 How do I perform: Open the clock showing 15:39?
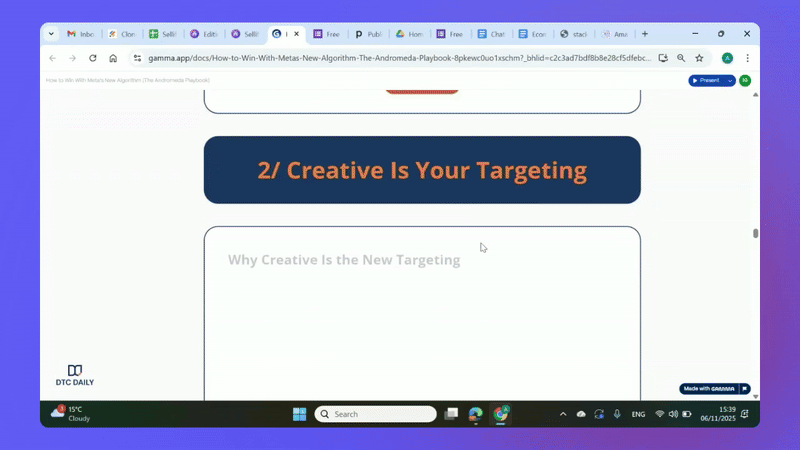click(x=718, y=414)
